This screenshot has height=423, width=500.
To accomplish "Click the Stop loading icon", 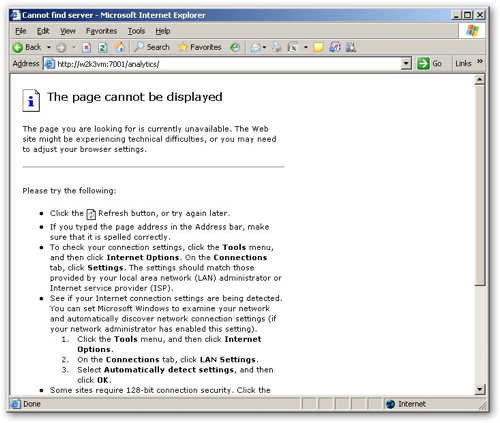I will (x=87, y=48).
